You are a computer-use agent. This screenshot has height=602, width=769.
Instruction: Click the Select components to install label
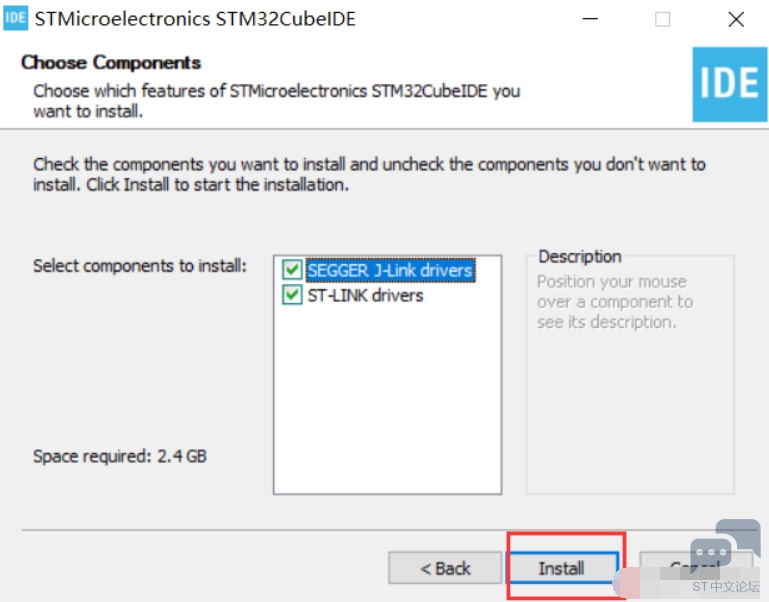(140, 266)
